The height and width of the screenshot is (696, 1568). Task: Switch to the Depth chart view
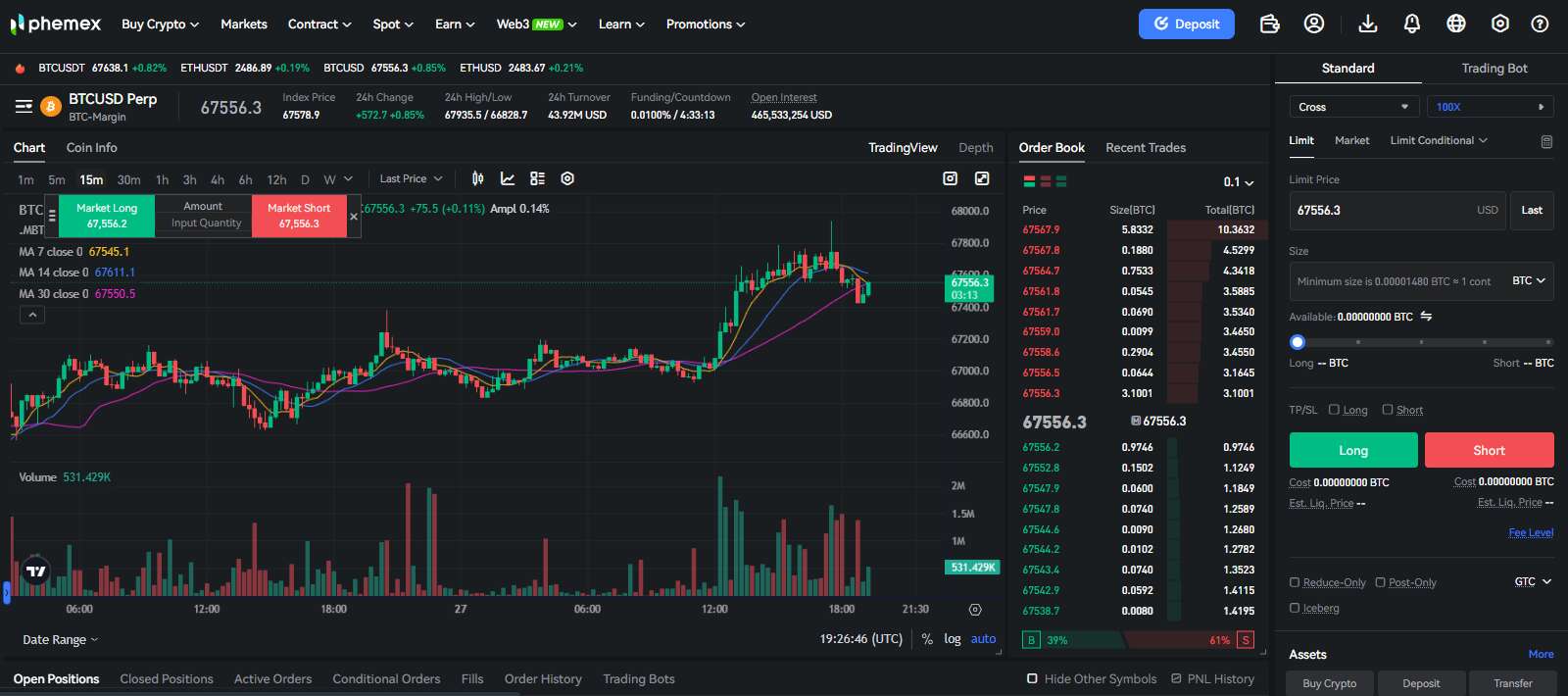coord(975,147)
